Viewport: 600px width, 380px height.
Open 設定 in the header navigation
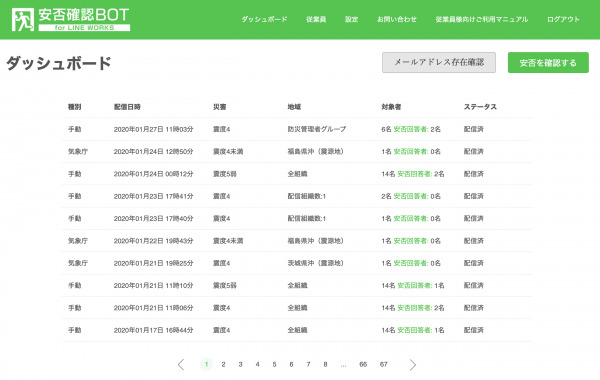tap(351, 19)
